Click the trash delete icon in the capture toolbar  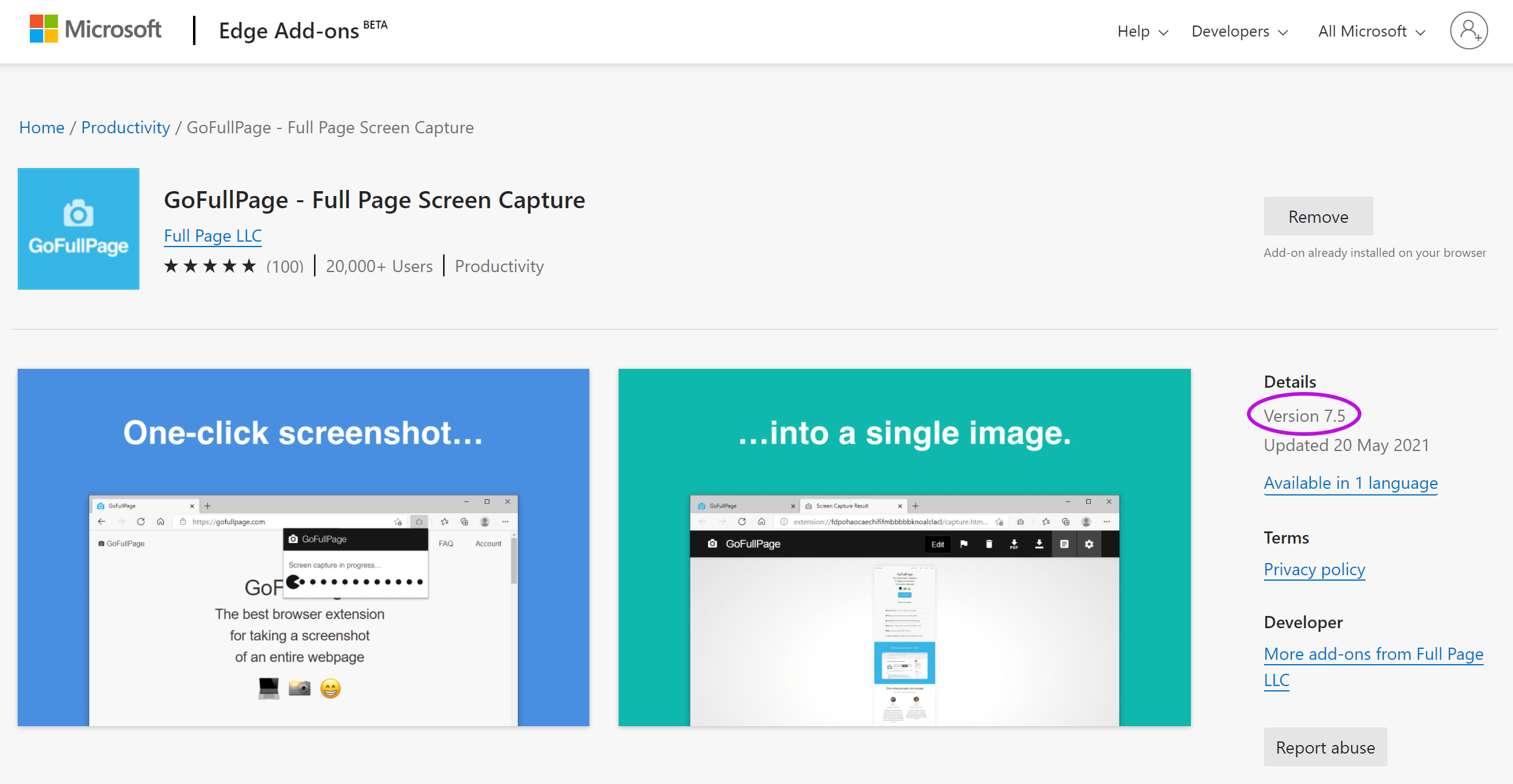tap(989, 544)
